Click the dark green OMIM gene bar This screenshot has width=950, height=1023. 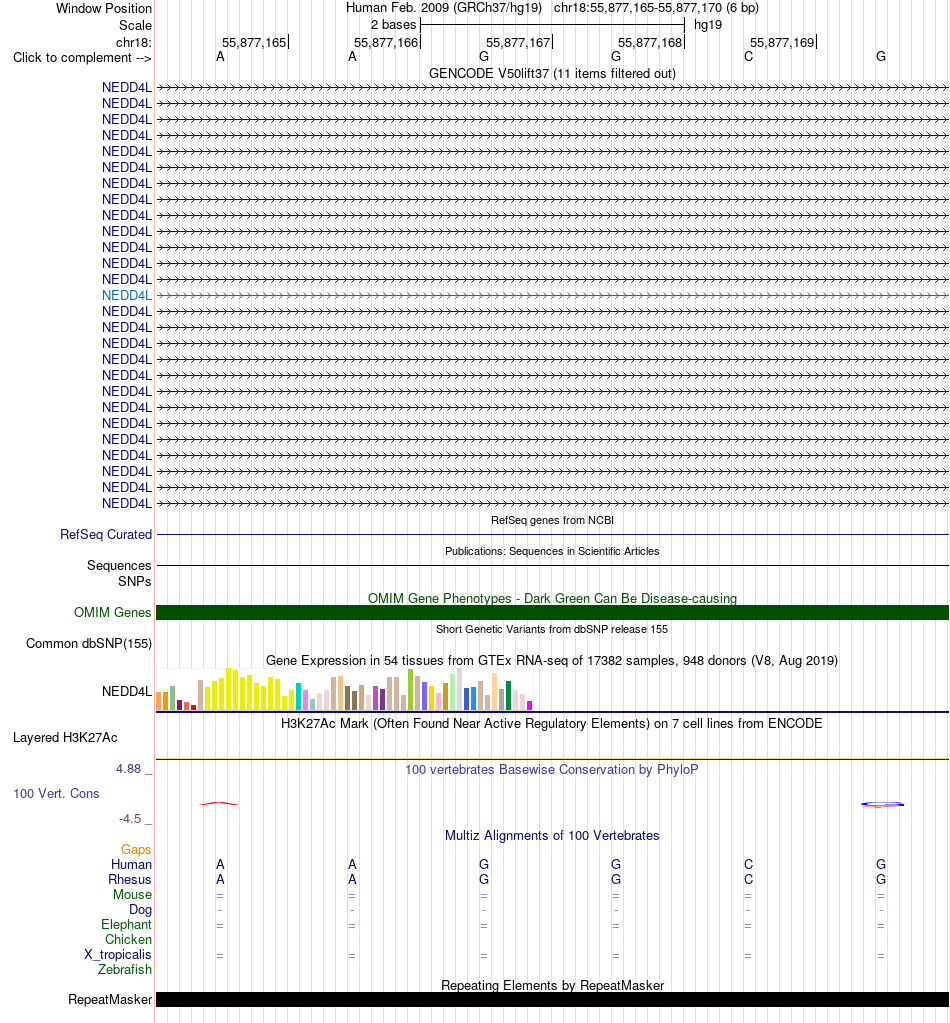[552, 613]
